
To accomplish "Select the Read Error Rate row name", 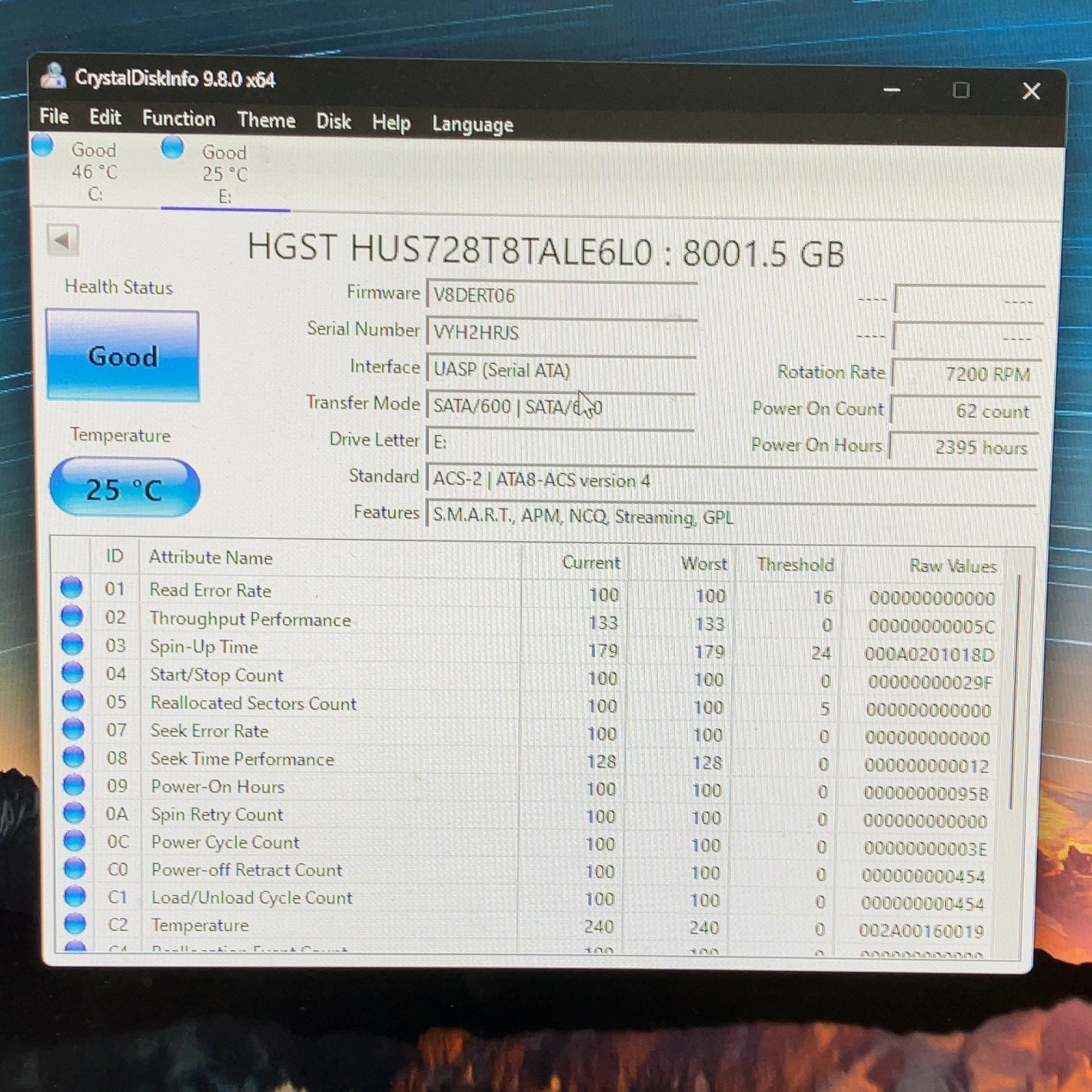I will [210, 590].
